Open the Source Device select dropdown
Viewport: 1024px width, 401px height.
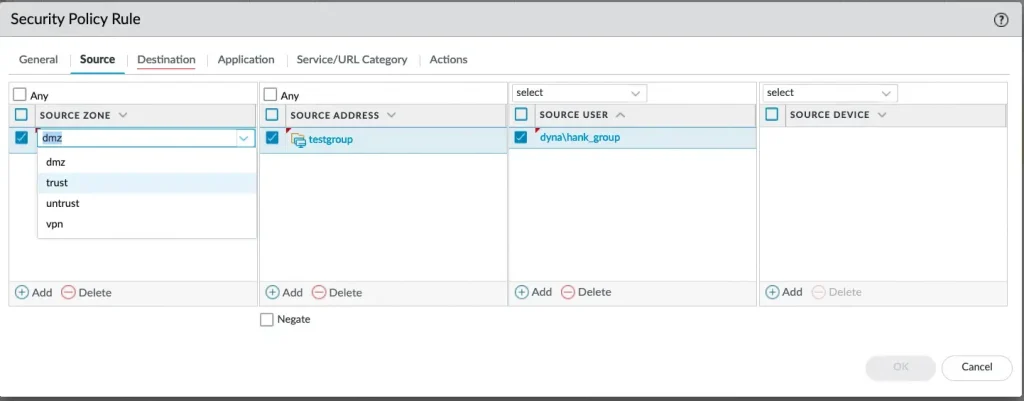pos(830,93)
